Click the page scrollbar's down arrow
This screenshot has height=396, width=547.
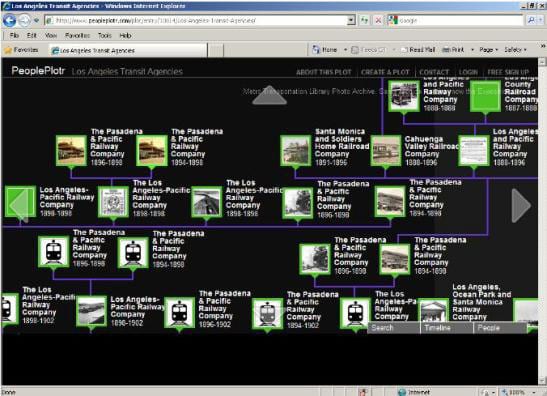(542, 381)
